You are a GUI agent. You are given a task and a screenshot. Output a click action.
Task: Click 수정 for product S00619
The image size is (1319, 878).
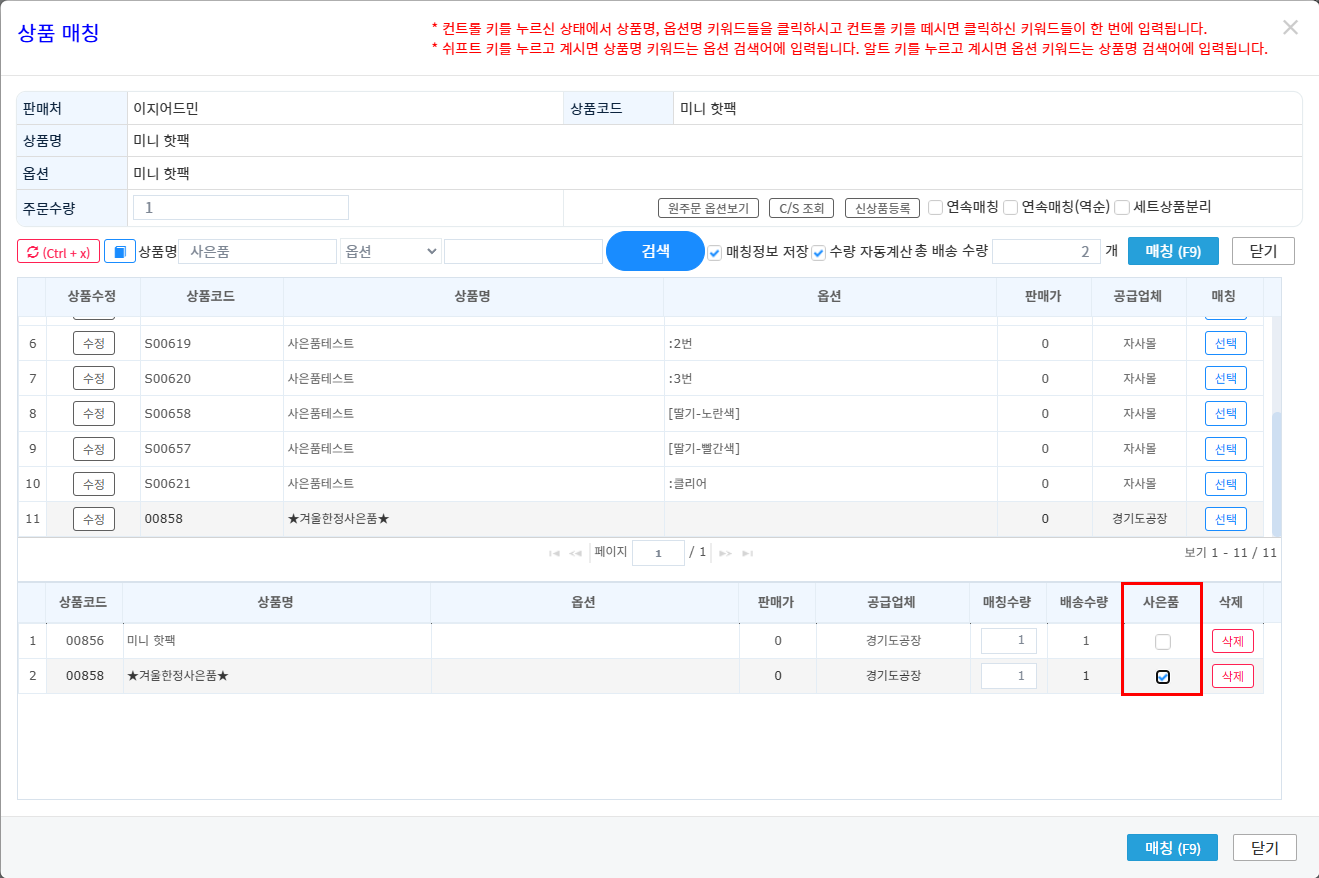94,343
